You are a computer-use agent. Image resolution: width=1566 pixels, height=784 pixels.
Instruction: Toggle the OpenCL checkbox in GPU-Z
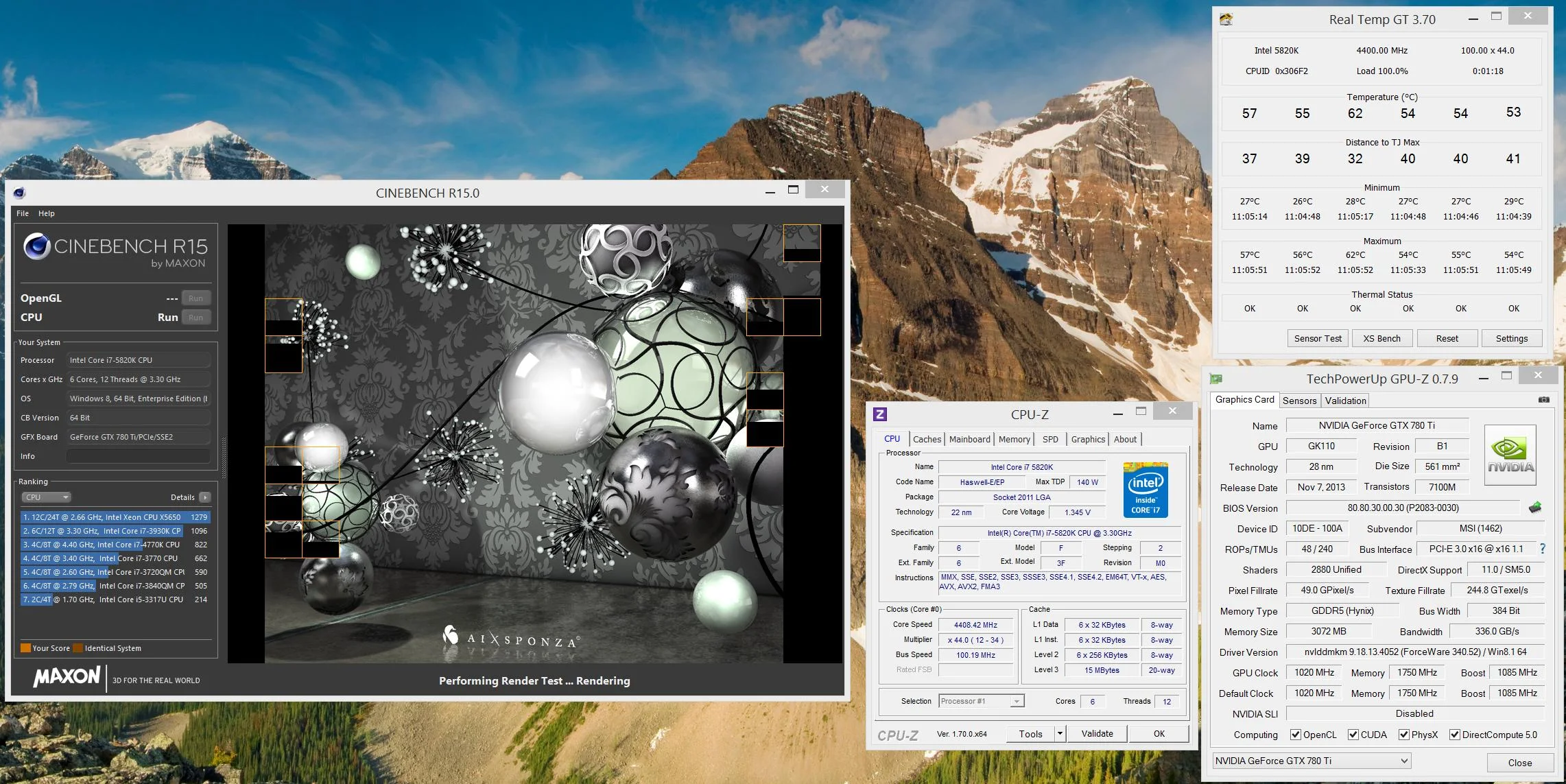(1296, 735)
